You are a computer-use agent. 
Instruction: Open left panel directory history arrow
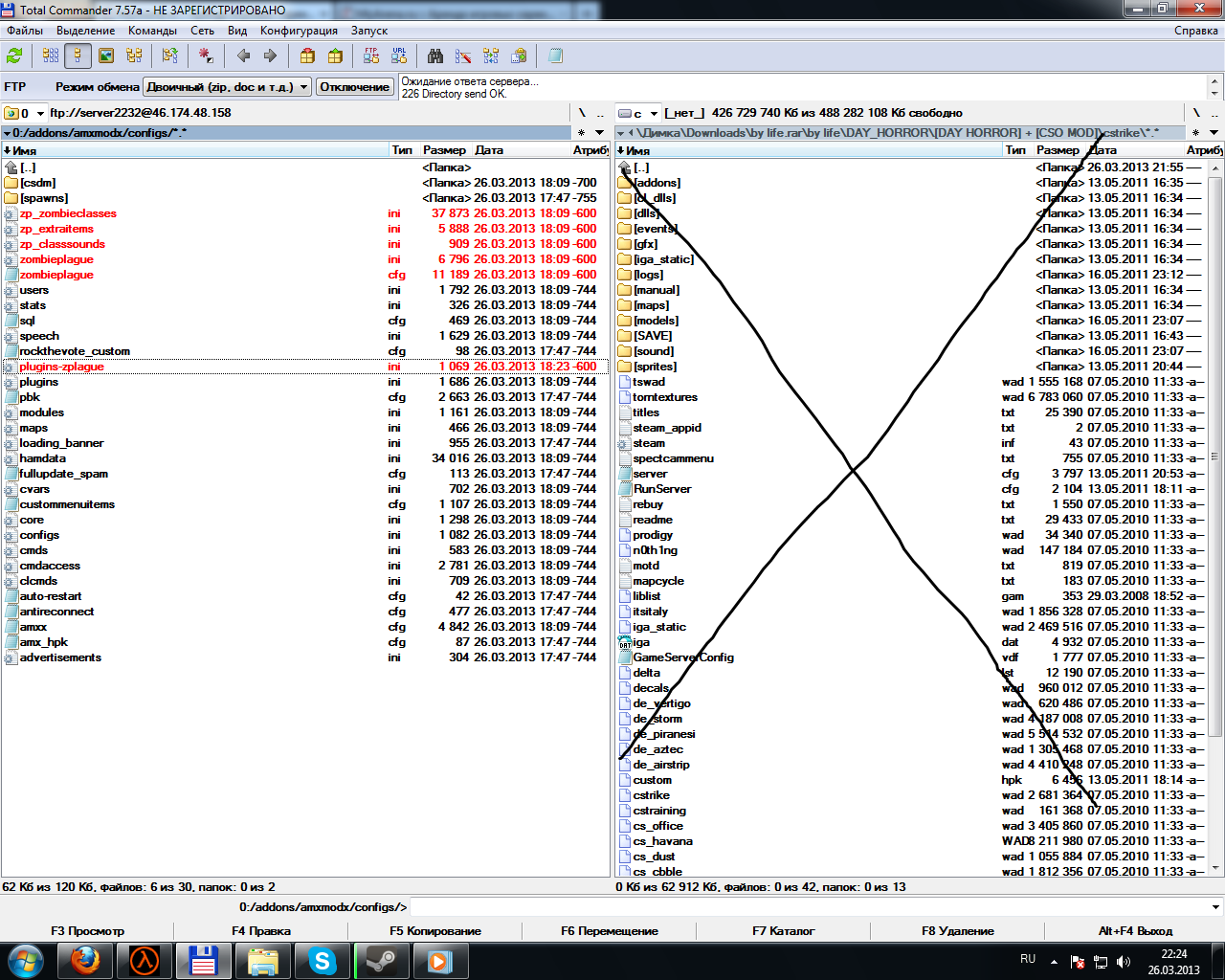[600, 133]
